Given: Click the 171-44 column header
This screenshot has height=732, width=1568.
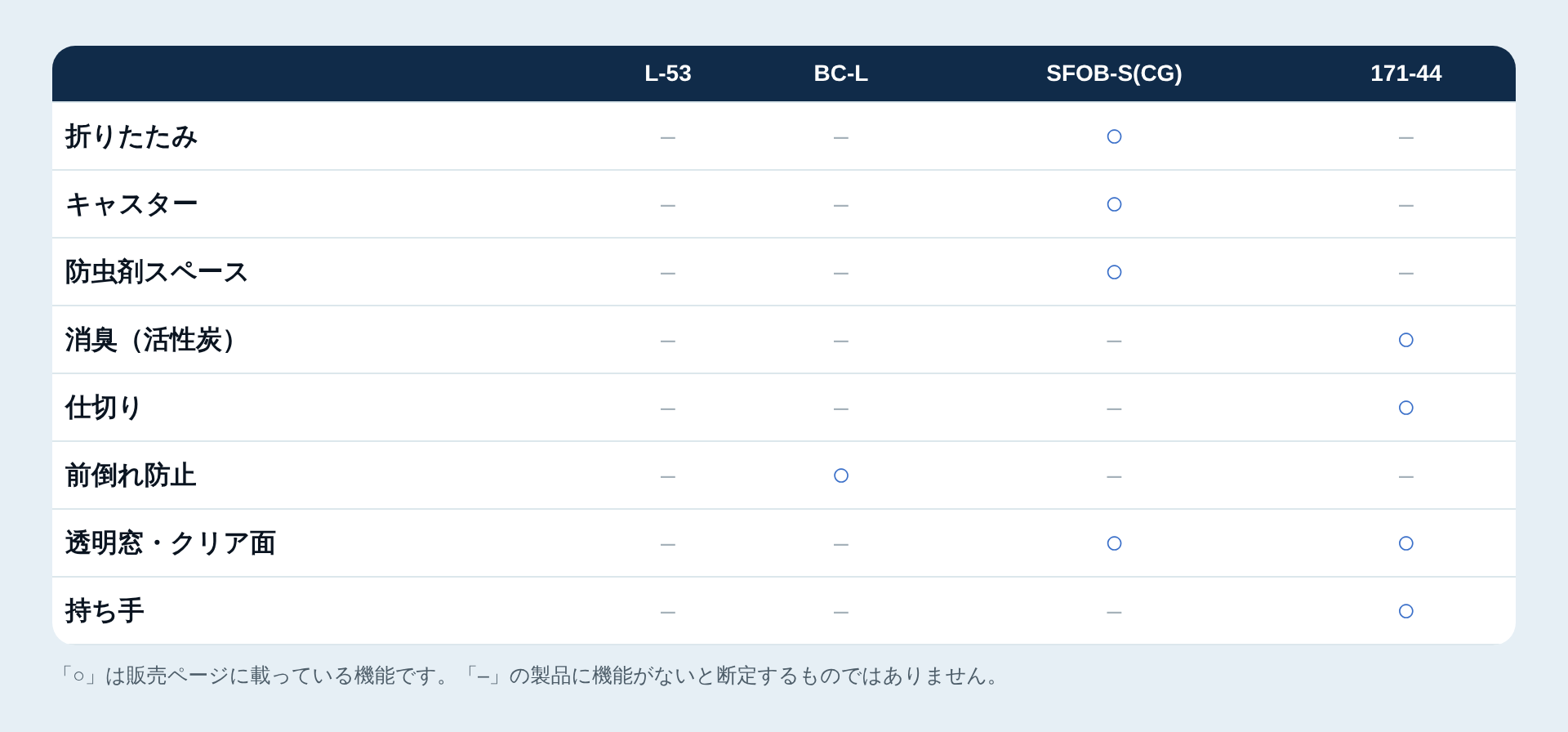Looking at the screenshot, I should 1405,74.
